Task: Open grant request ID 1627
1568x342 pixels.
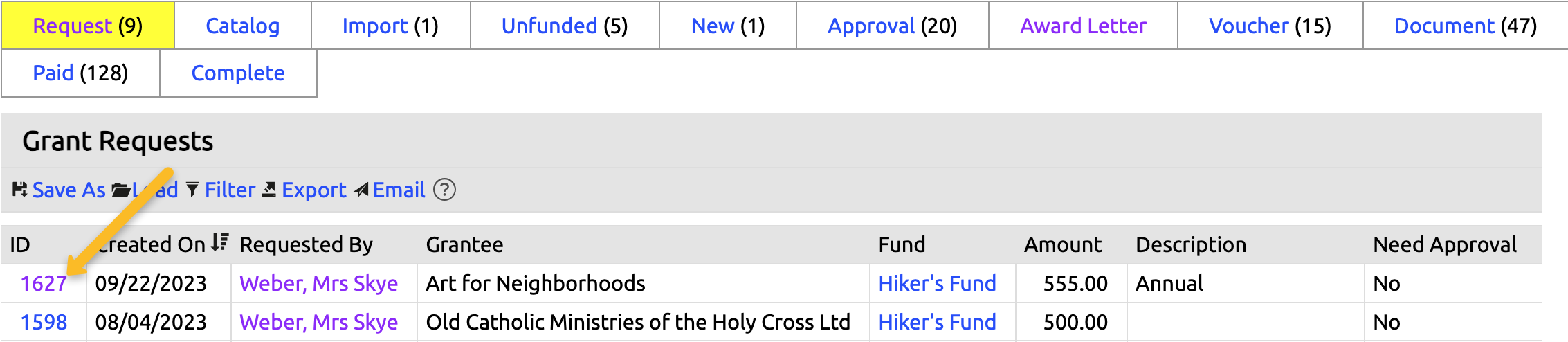Action: [x=44, y=283]
